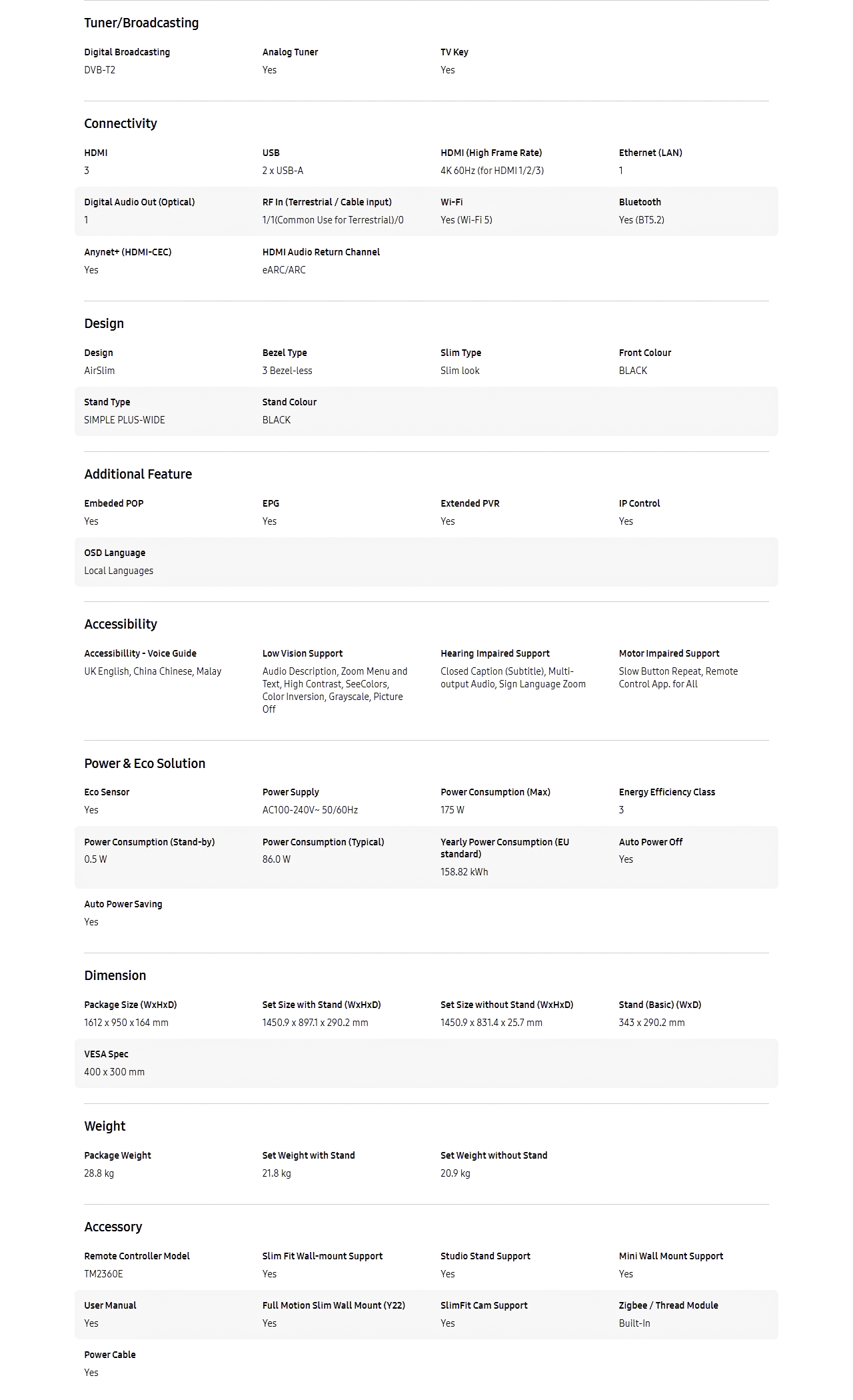This screenshot has width=853, height=1400.
Task: Click the Power & Eco Solution heading
Action: click(145, 764)
